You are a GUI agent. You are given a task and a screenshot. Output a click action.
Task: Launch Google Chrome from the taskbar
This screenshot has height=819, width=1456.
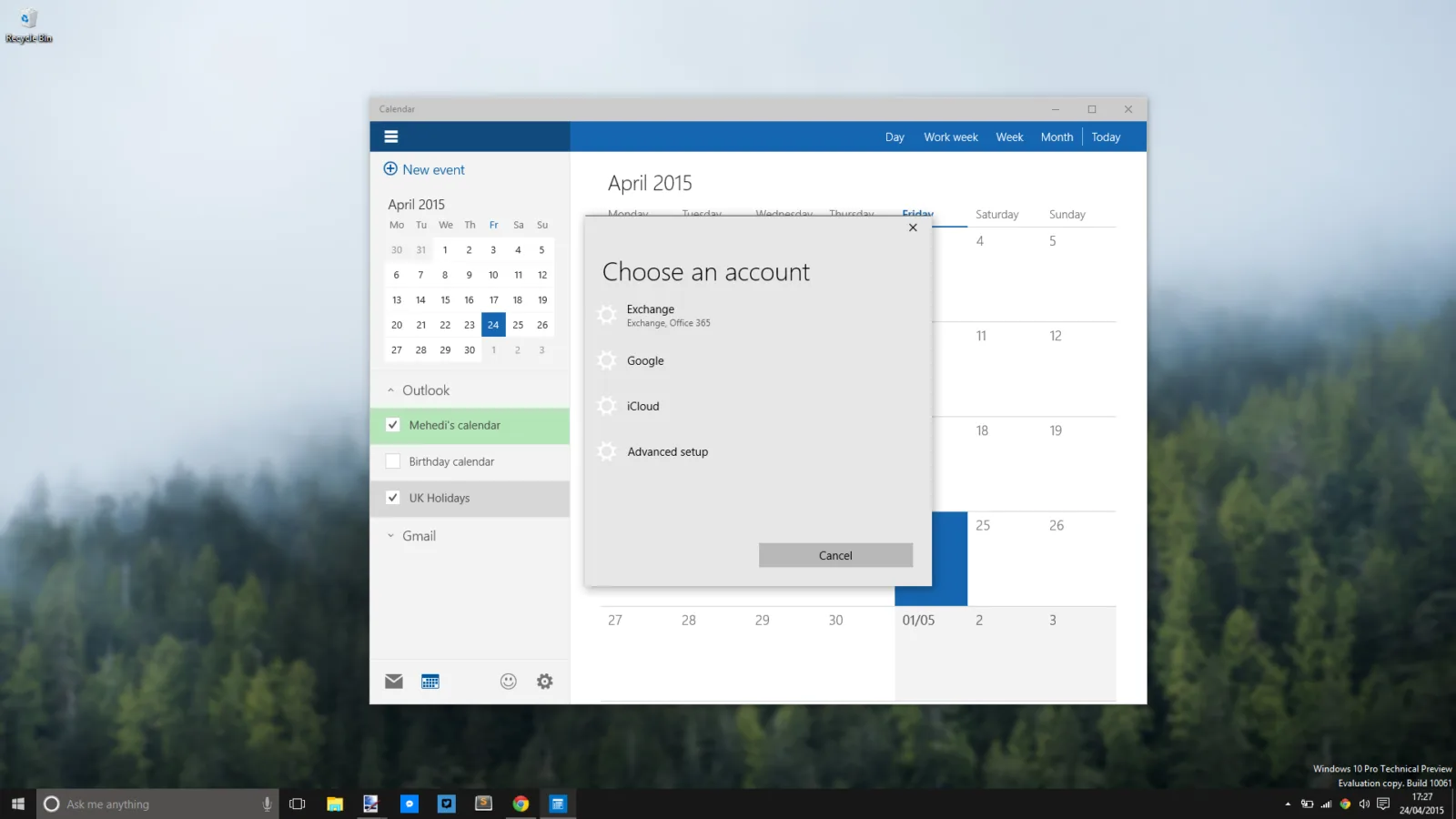[x=521, y=804]
